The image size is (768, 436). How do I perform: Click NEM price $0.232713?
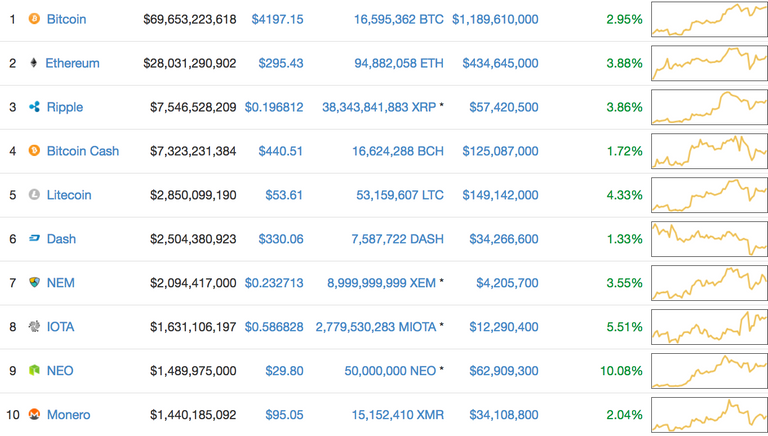click(274, 283)
